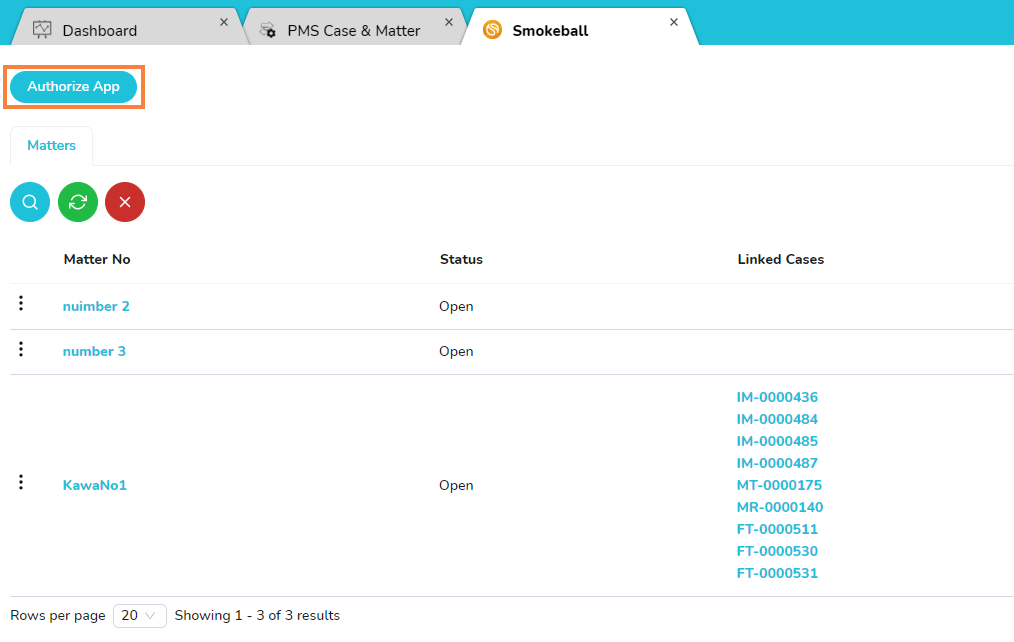Open linked case IM-0000487
Image resolution: width=1014 pixels, height=642 pixels.
tap(777, 464)
